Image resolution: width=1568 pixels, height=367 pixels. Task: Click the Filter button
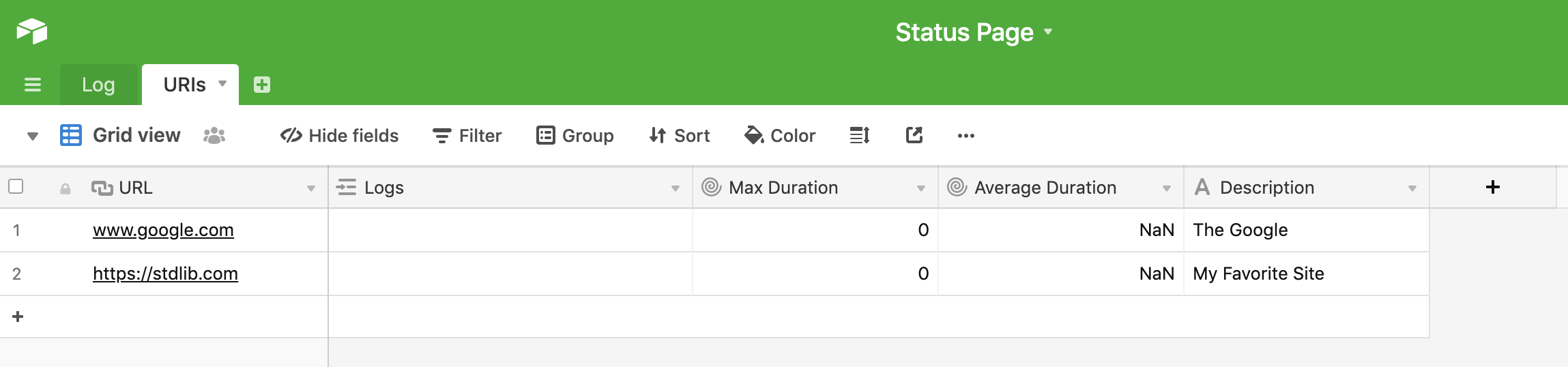[x=467, y=136]
